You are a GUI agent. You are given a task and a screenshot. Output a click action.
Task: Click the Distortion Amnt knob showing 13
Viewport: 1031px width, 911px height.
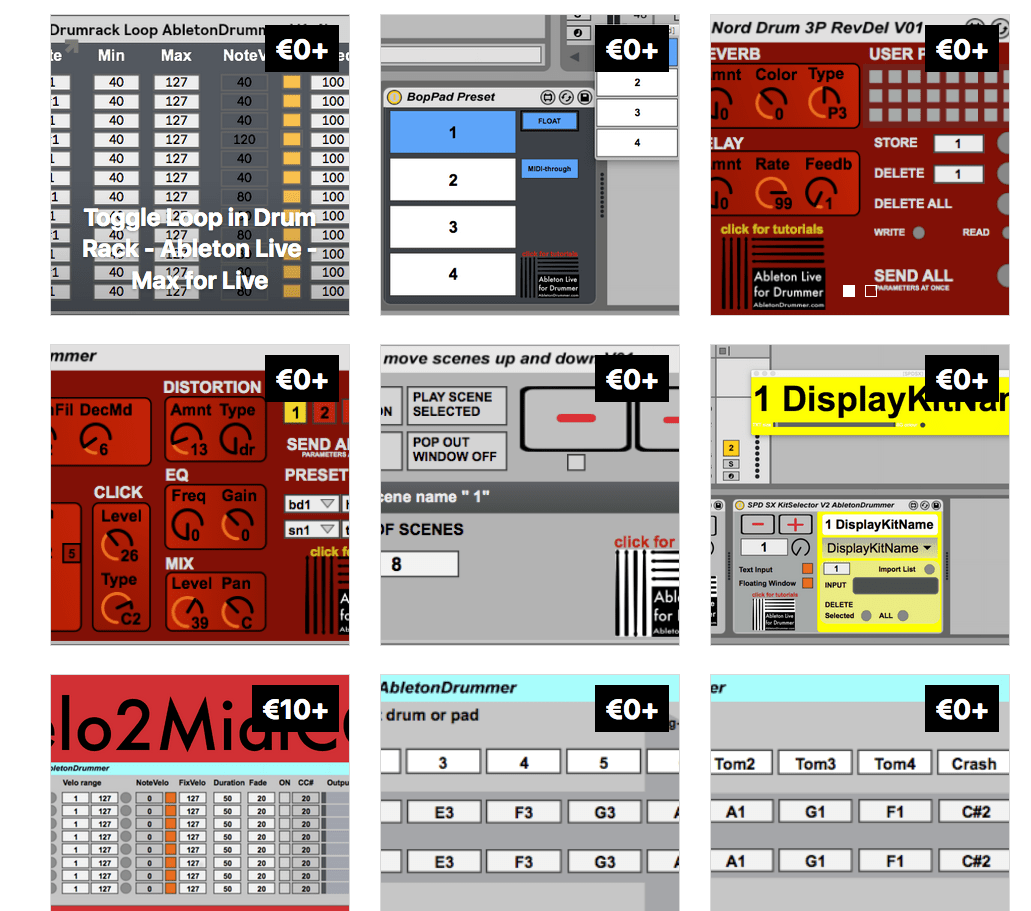point(187,440)
